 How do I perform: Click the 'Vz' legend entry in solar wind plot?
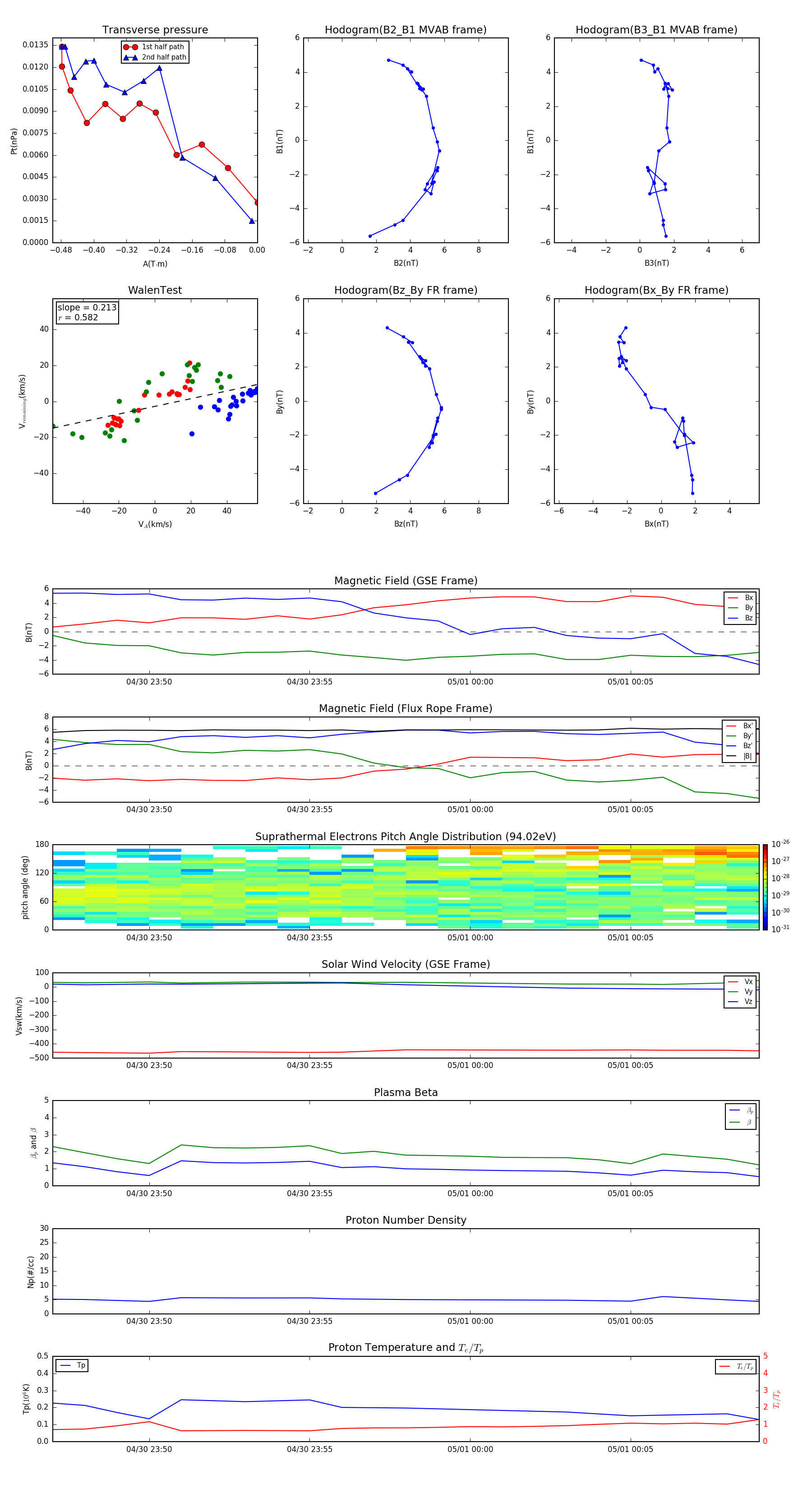741,1002
